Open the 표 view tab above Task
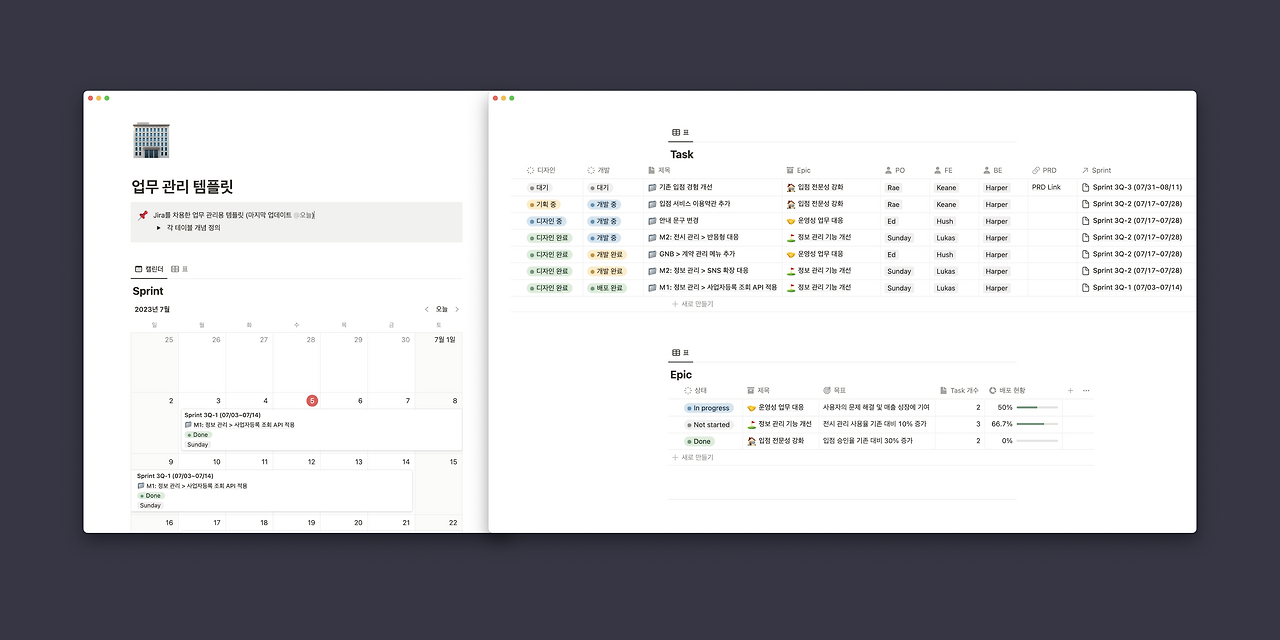This screenshot has width=1280, height=640. click(681, 132)
